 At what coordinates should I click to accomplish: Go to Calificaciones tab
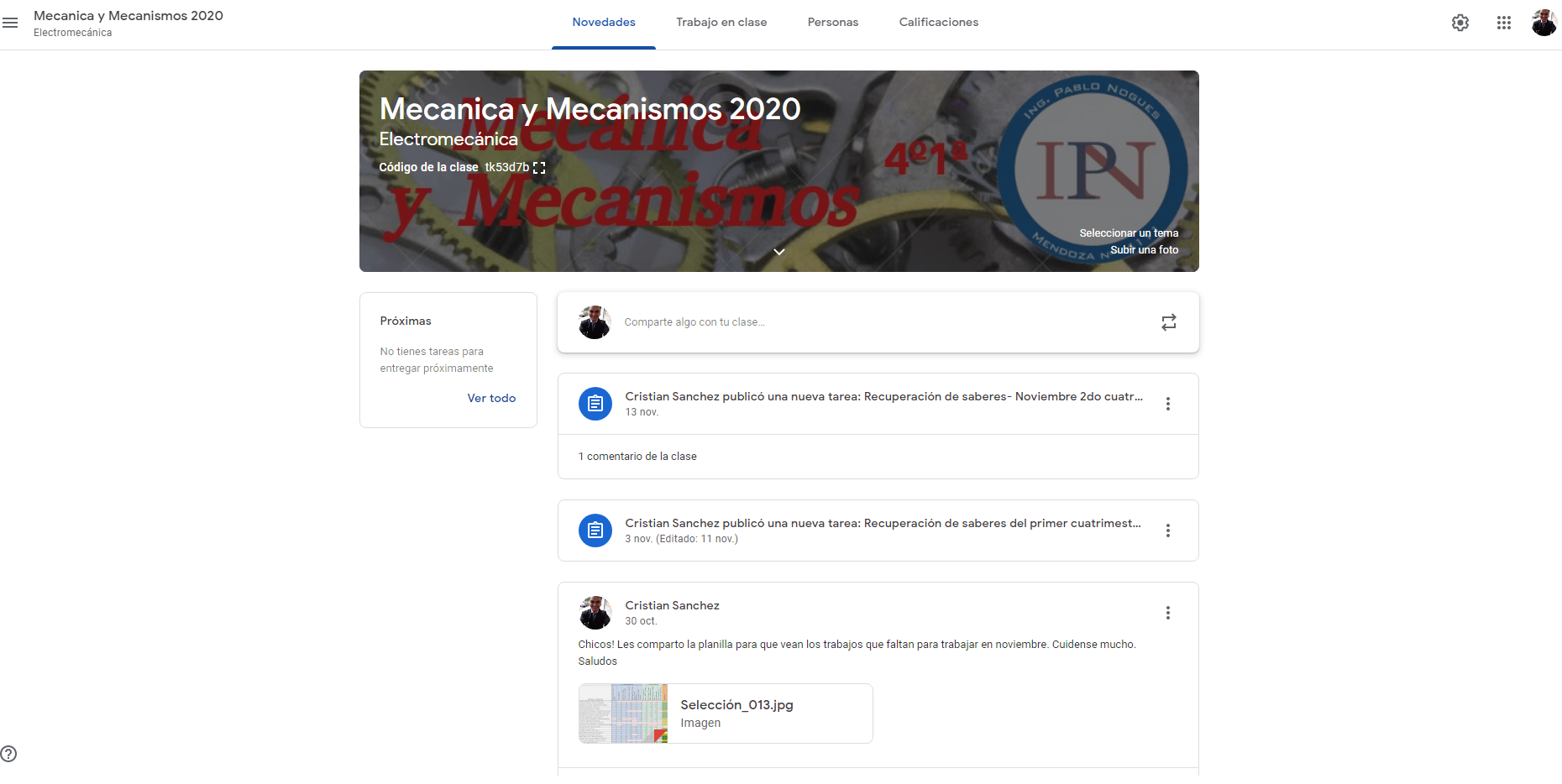(x=939, y=23)
